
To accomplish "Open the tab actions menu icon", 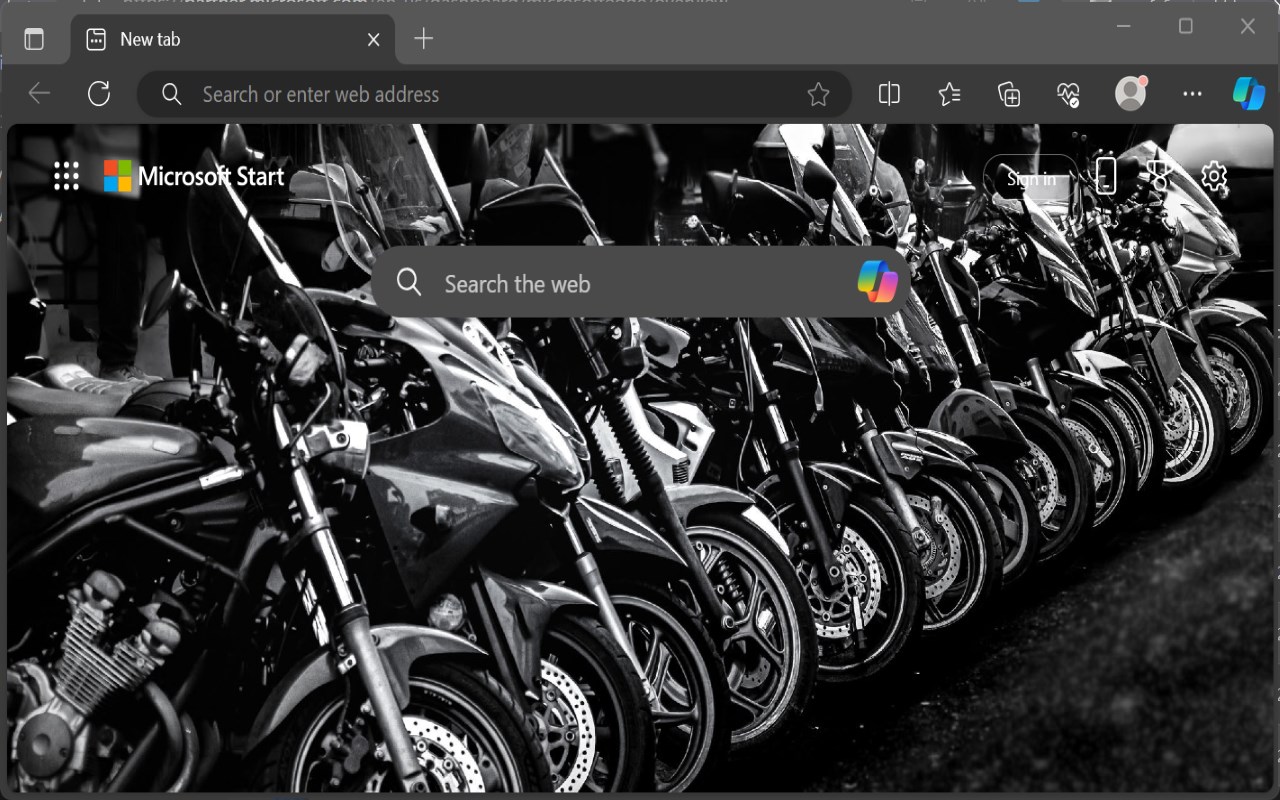I will (34, 39).
